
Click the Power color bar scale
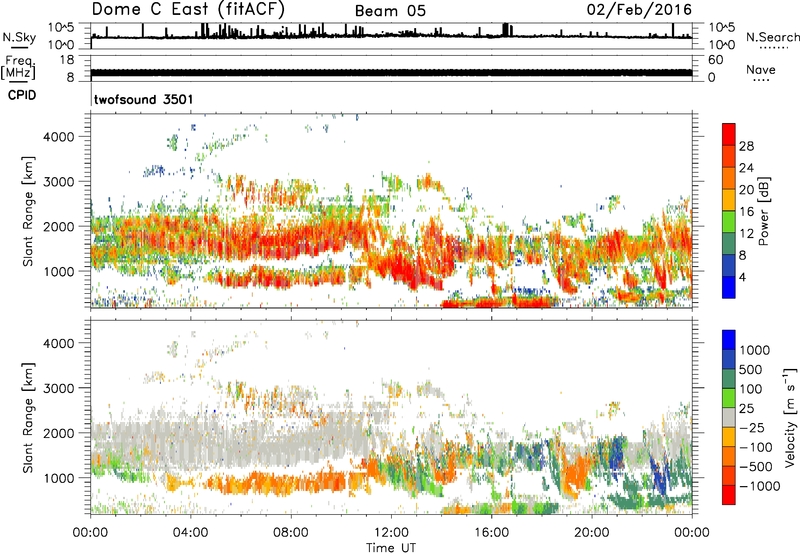pyautogui.click(x=729, y=210)
